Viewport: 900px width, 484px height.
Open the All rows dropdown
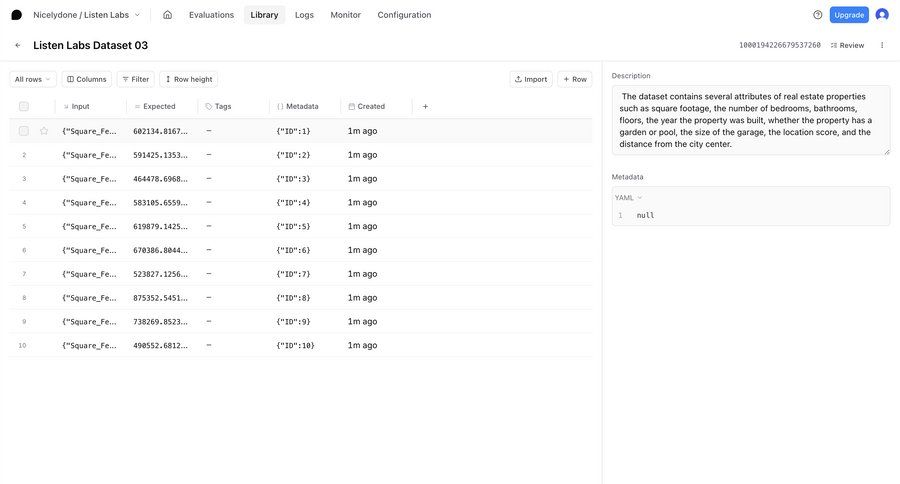tap(33, 79)
